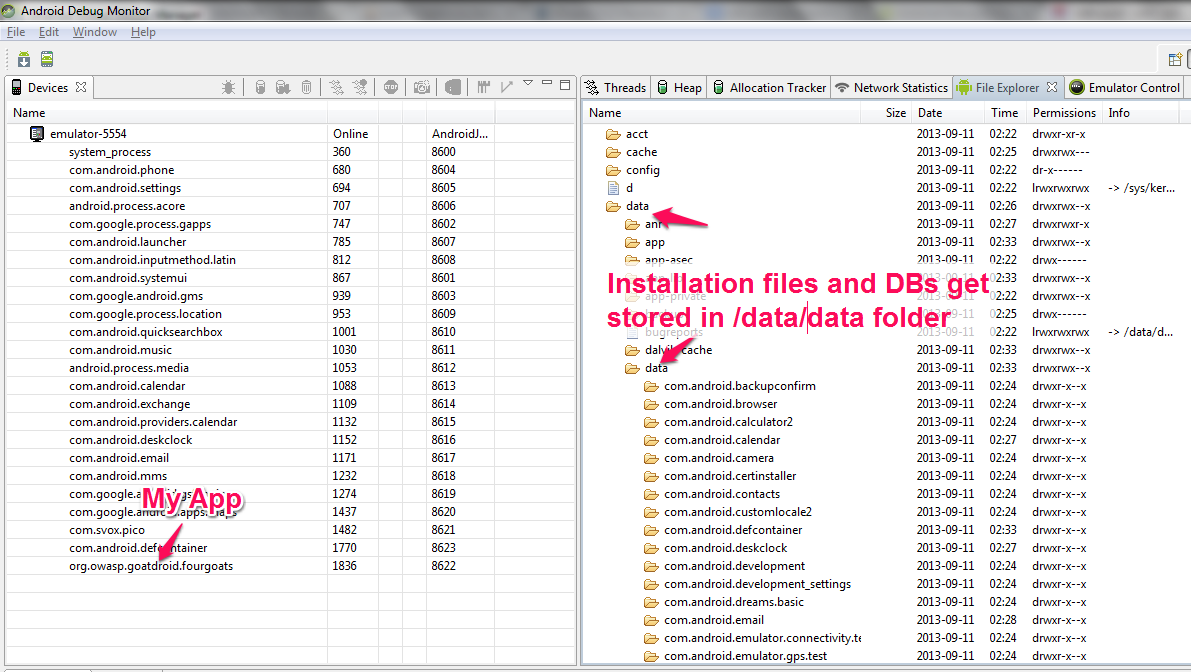Select the com.android.emulator.gps.test folder
This screenshot has width=1191, height=672.
tap(745, 656)
